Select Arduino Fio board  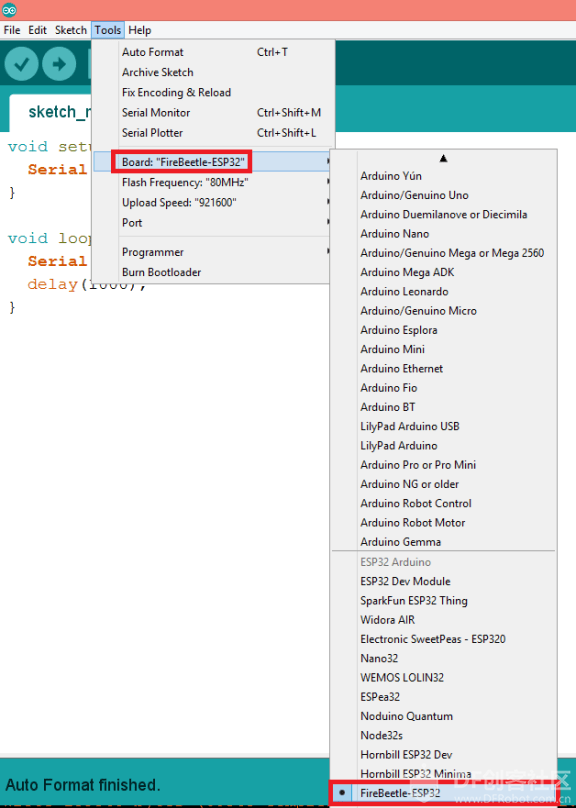pyautogui.click(x=443, y=388)
